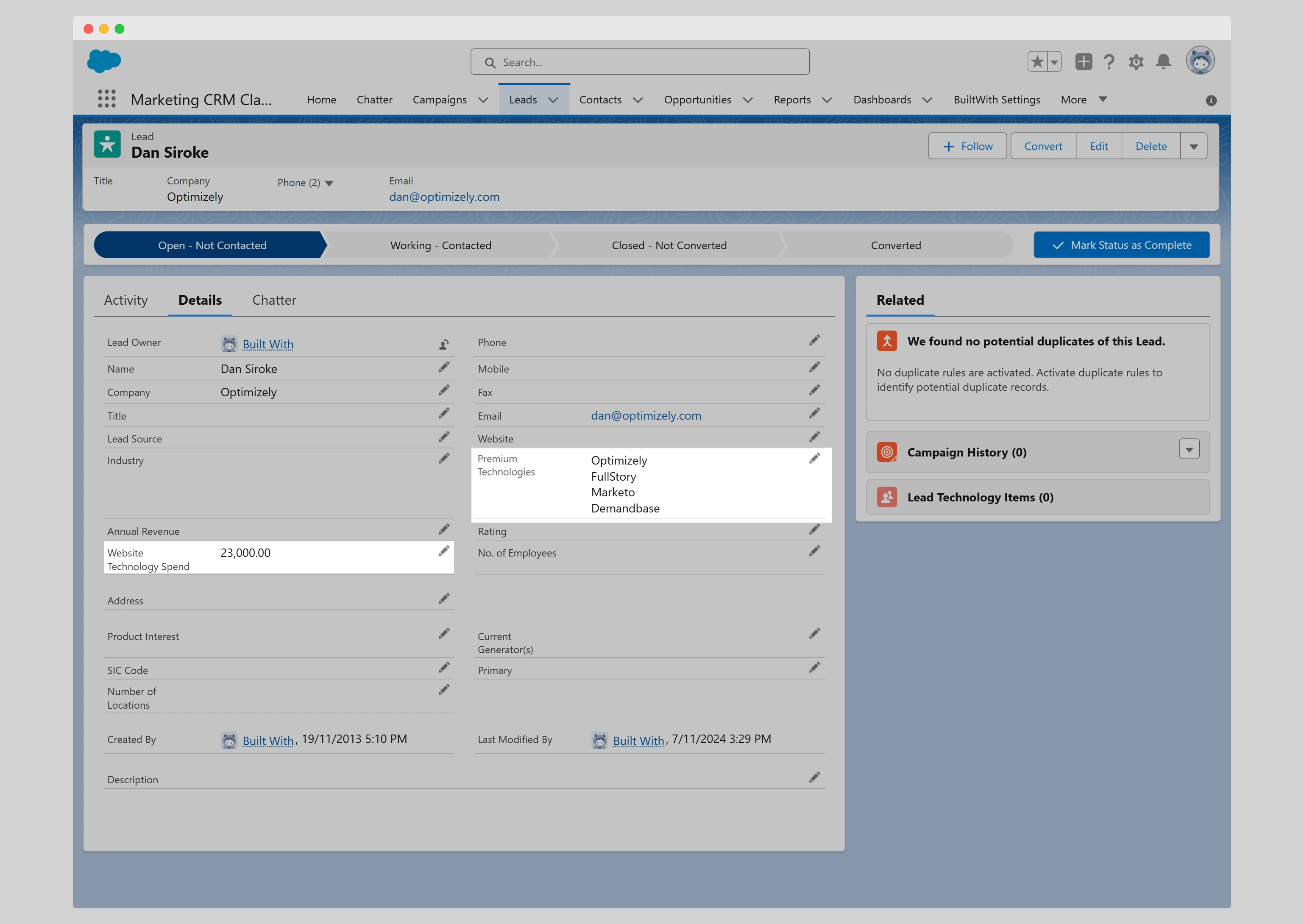Expand Campaign History actions dropdown
The image size is (1304, 924).
click(x=1189, y=449)
